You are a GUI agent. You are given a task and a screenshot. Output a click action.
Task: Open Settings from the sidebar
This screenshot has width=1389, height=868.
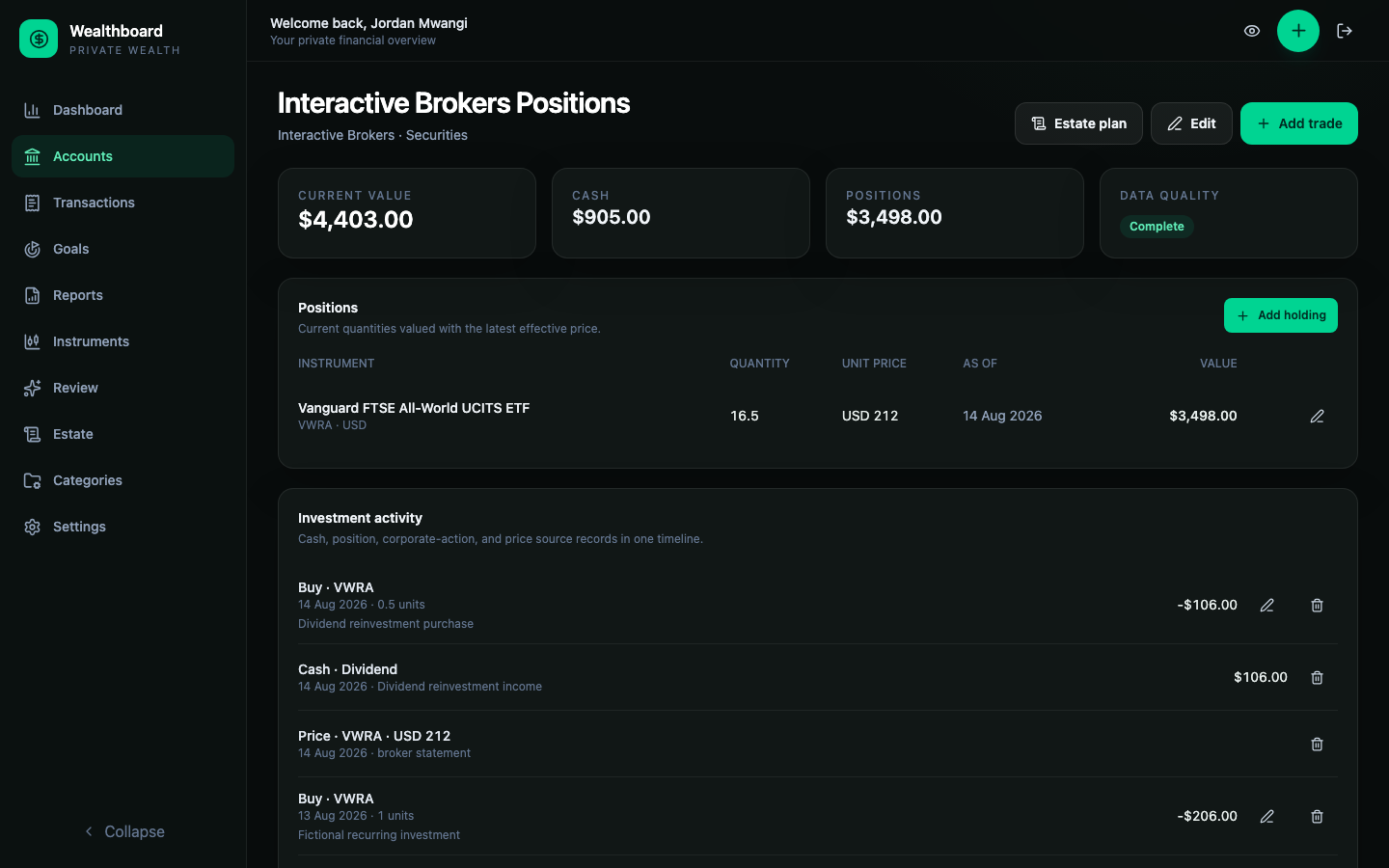[x=123, y=527]
